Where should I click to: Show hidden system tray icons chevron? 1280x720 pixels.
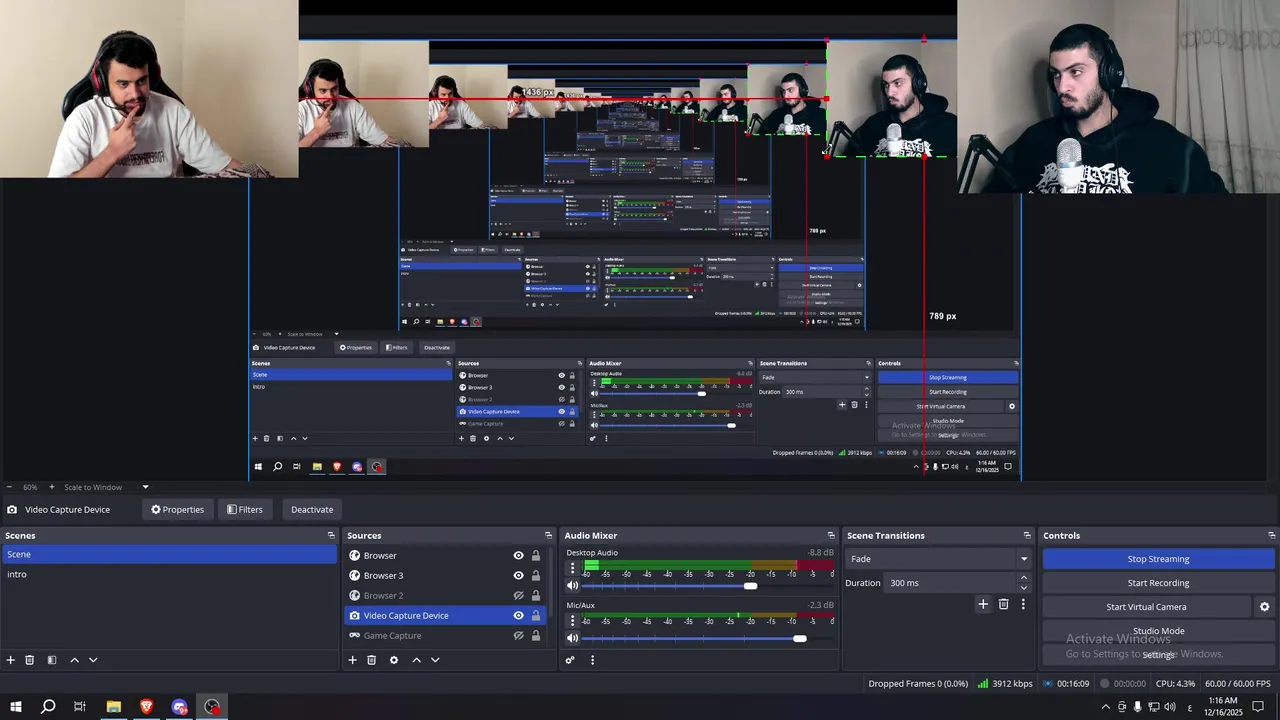tap(1105, 707)
